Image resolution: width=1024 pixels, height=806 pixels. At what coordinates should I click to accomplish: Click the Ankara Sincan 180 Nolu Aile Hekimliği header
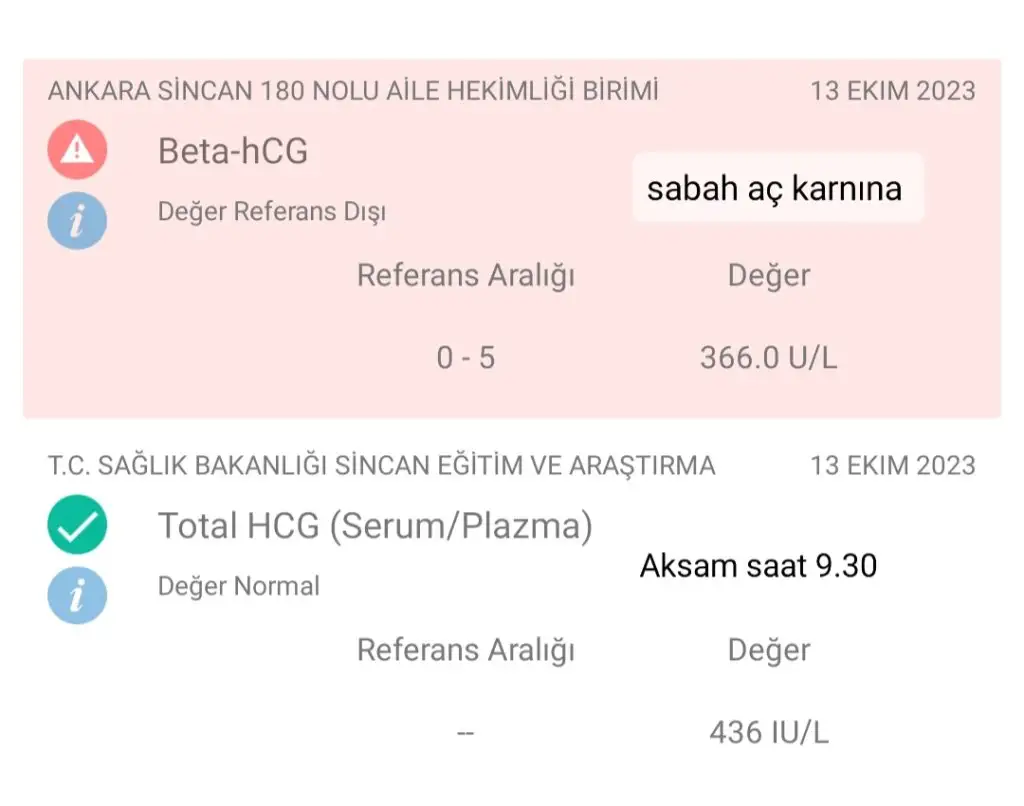[x=353, y=91]
